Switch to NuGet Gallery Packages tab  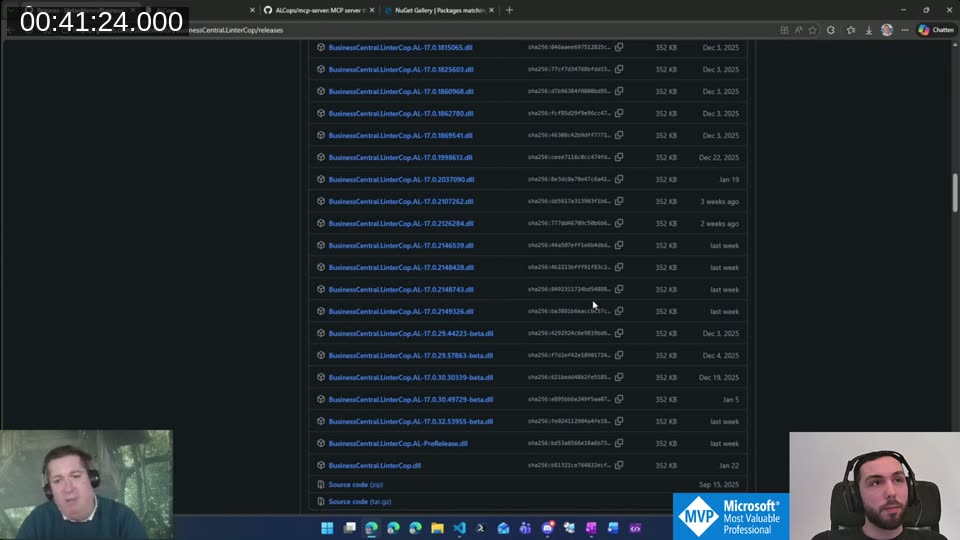point(435,10)
